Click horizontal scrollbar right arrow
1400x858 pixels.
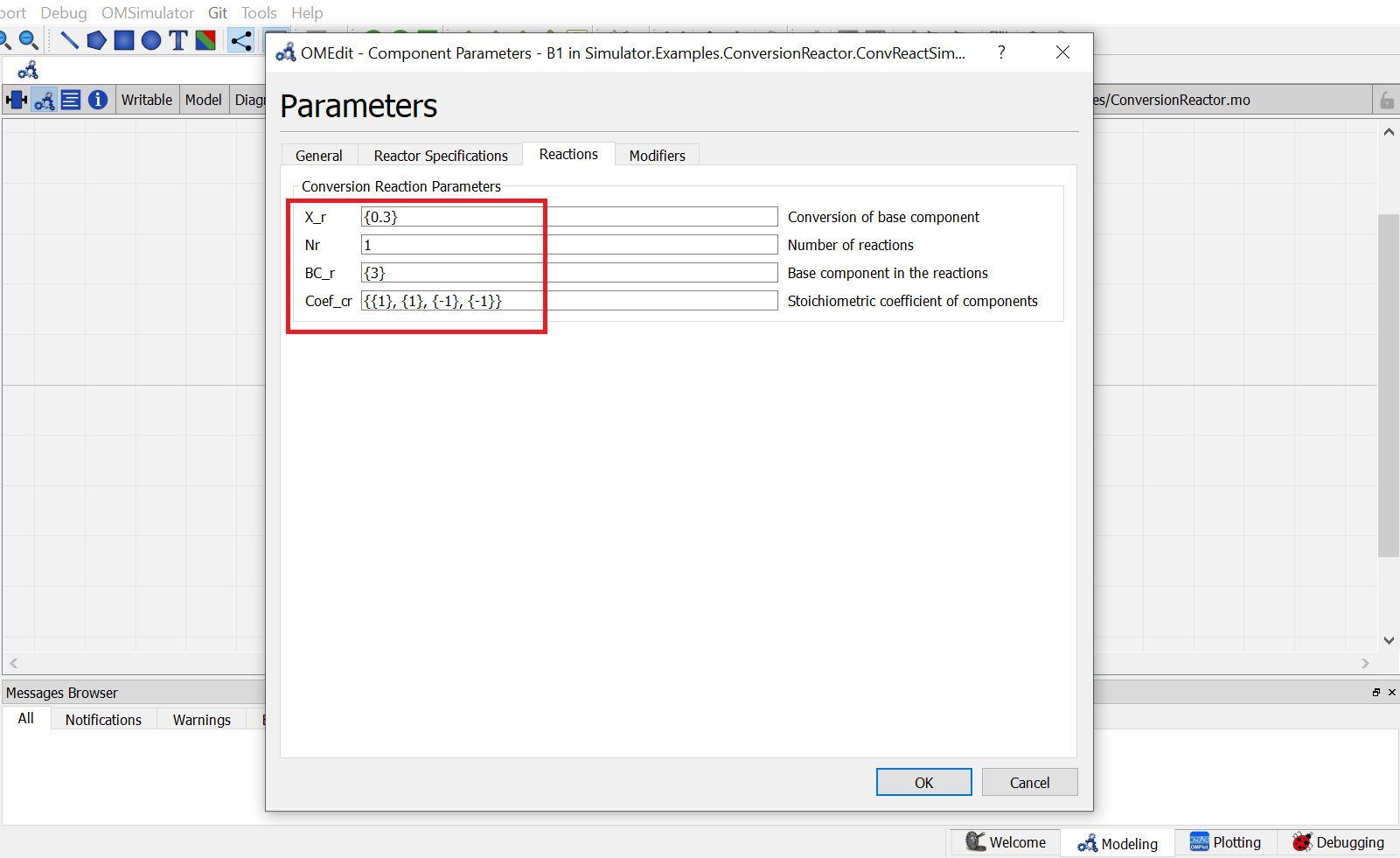[x=1365, y=664]
